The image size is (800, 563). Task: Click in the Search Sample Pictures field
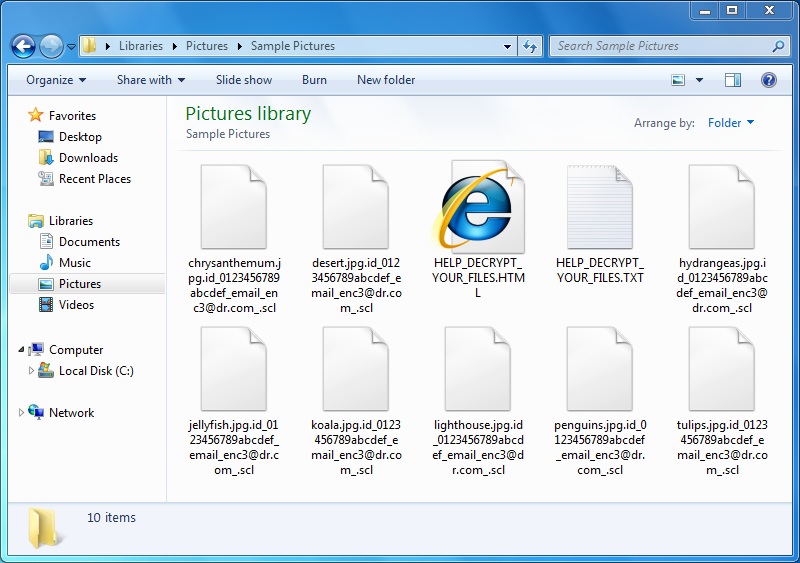tap(660, 46)
